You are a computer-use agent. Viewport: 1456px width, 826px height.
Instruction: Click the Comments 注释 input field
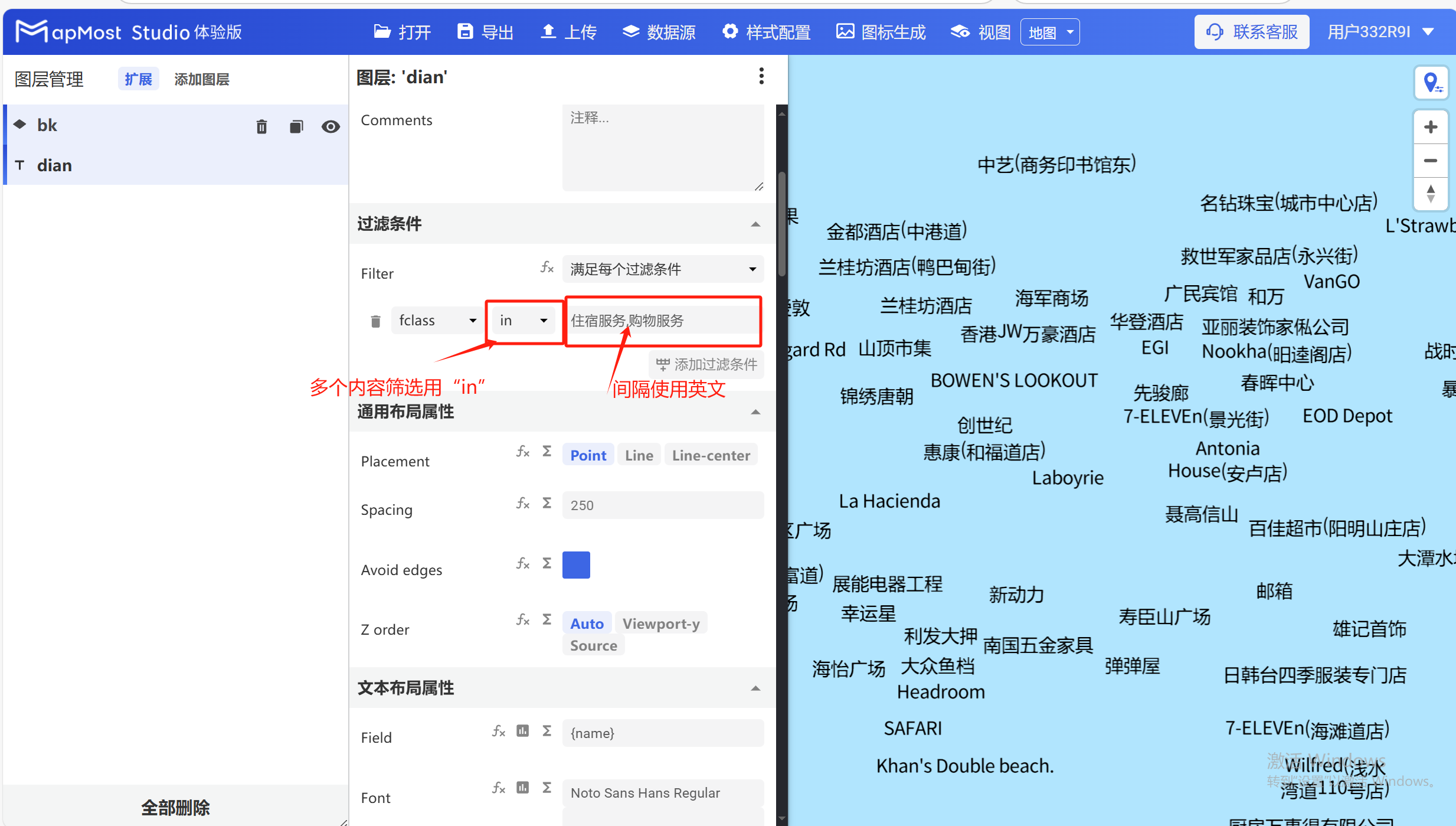tap(662, 148)
